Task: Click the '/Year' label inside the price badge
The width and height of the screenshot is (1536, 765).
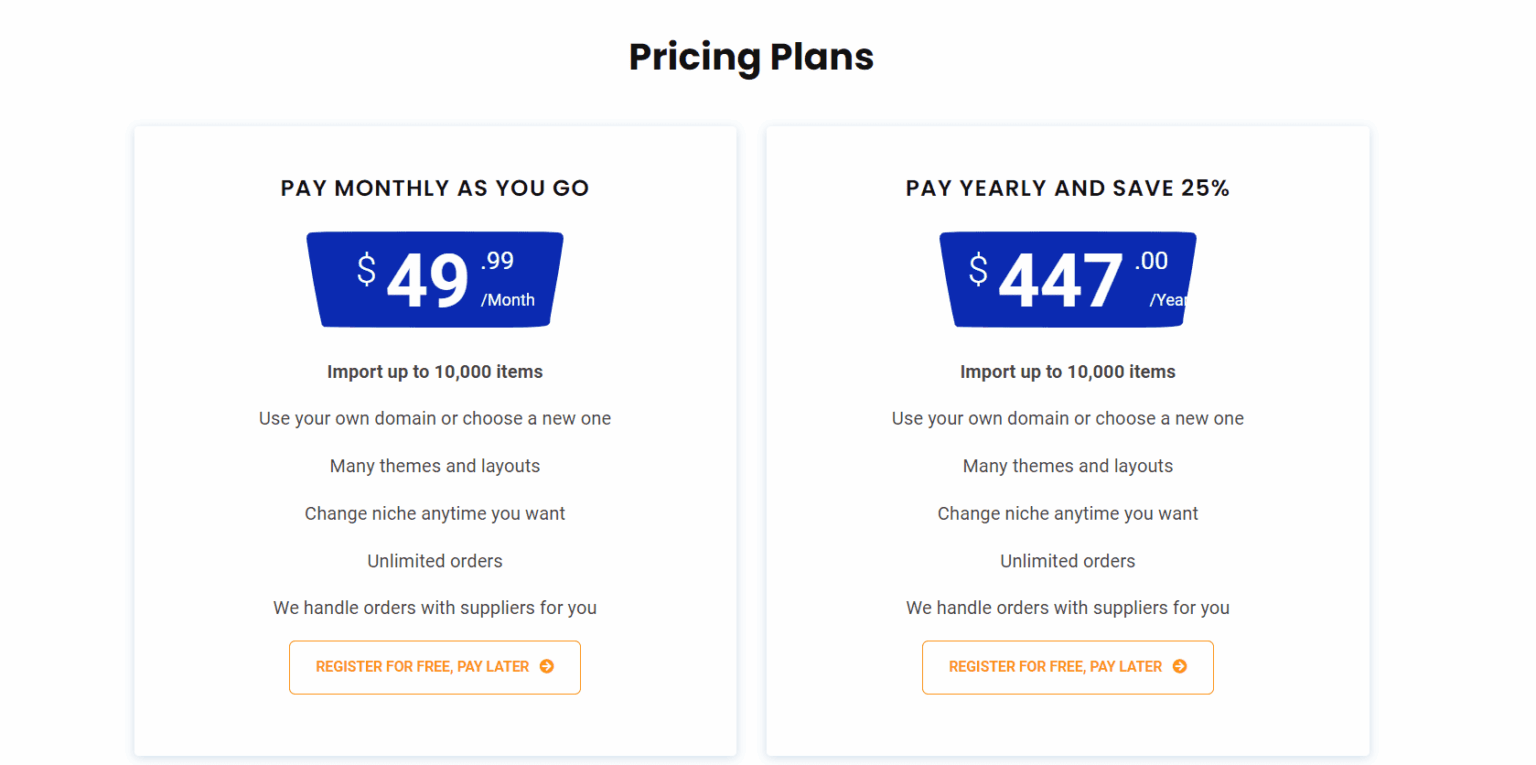Action: coord(1168,299)
